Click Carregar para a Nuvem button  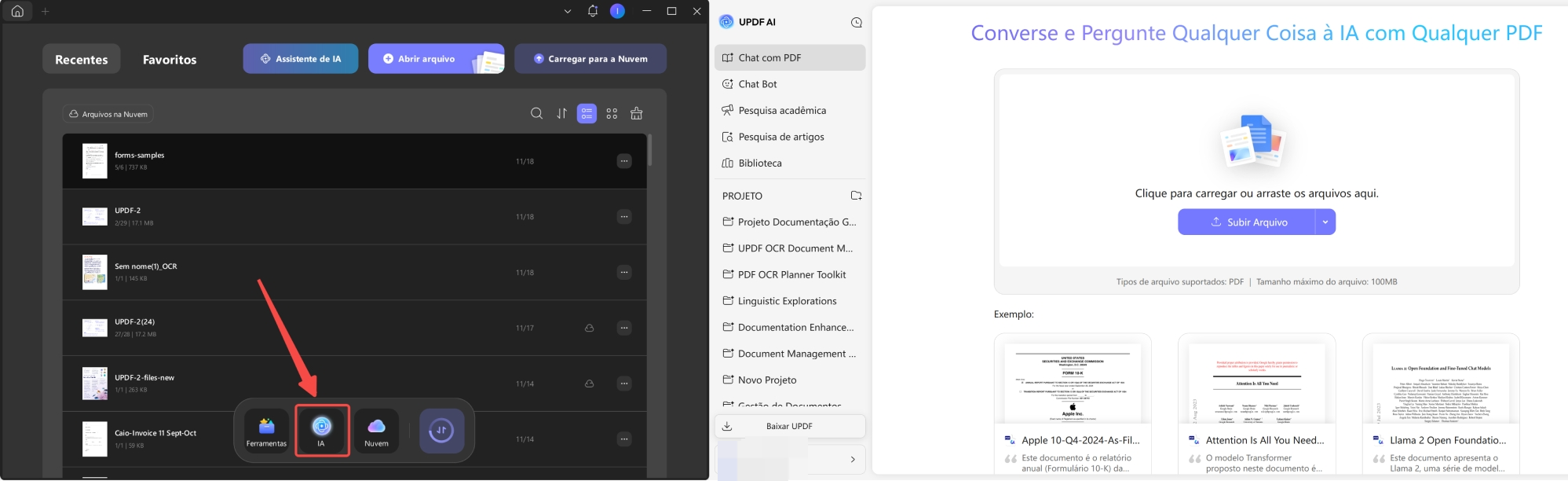point(590,59)
